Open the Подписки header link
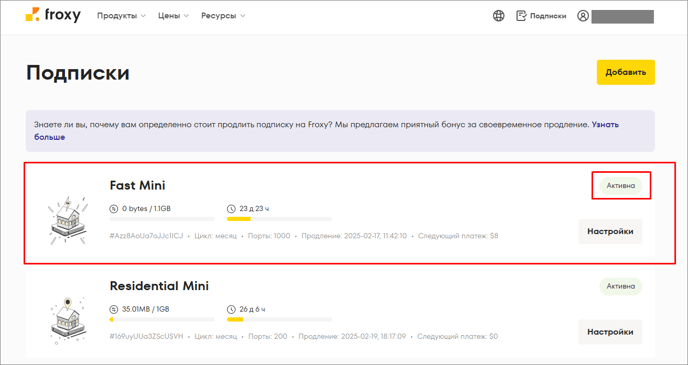The height and width of the screenshot is (365, 688). (x=548, y=16)
